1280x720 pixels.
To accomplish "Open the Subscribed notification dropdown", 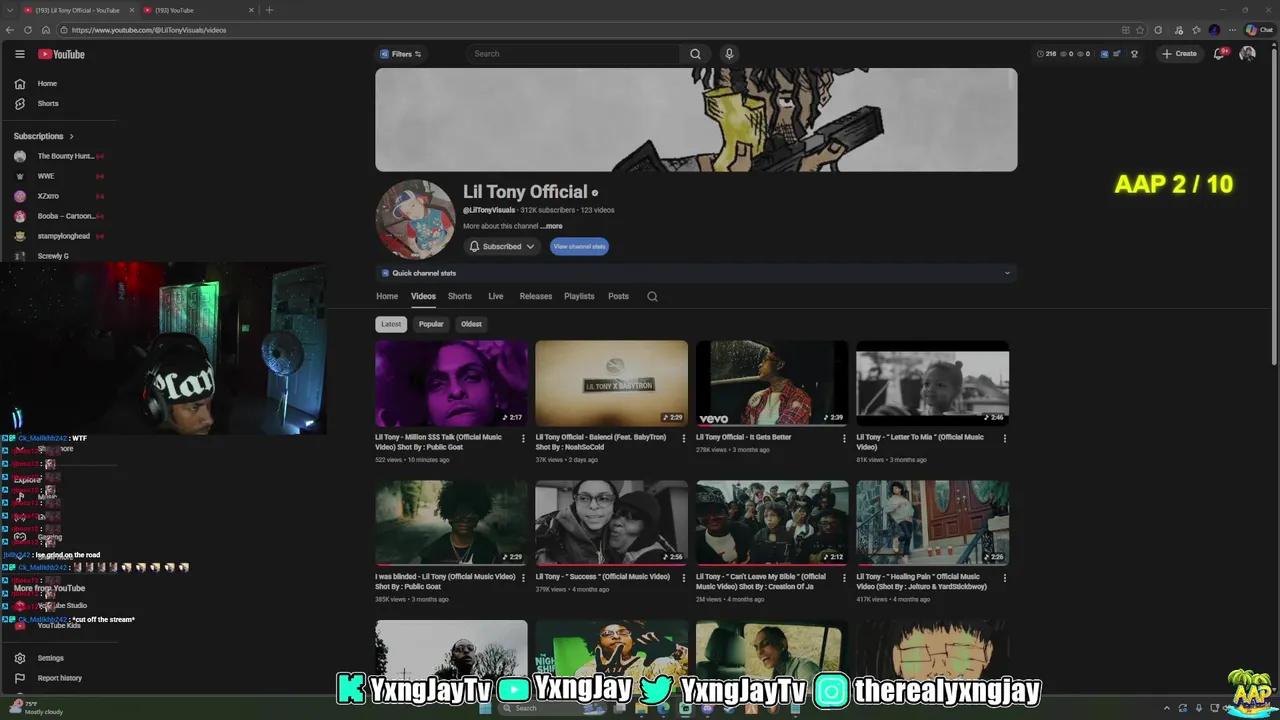I will point(502,246).
